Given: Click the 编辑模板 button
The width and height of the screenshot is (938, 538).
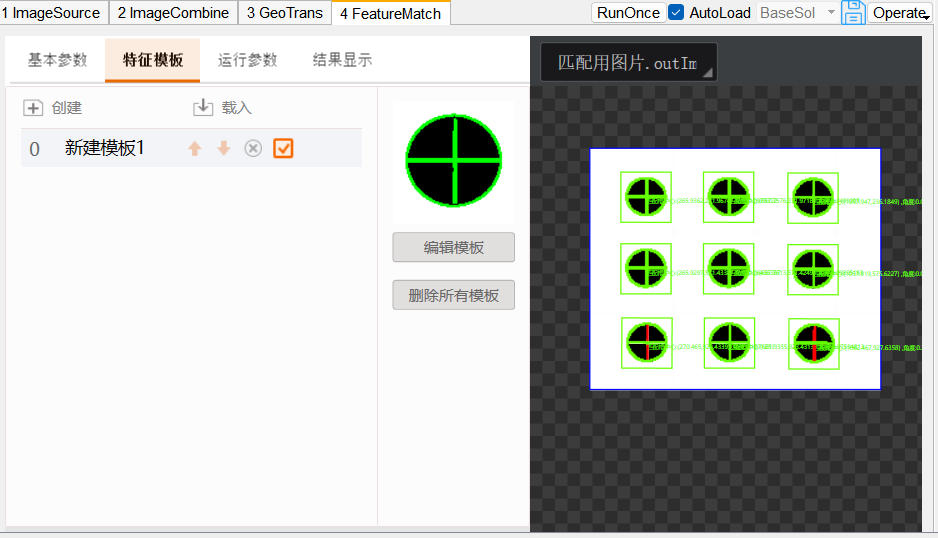Looking at the screenshot, I should pos(453,248).
